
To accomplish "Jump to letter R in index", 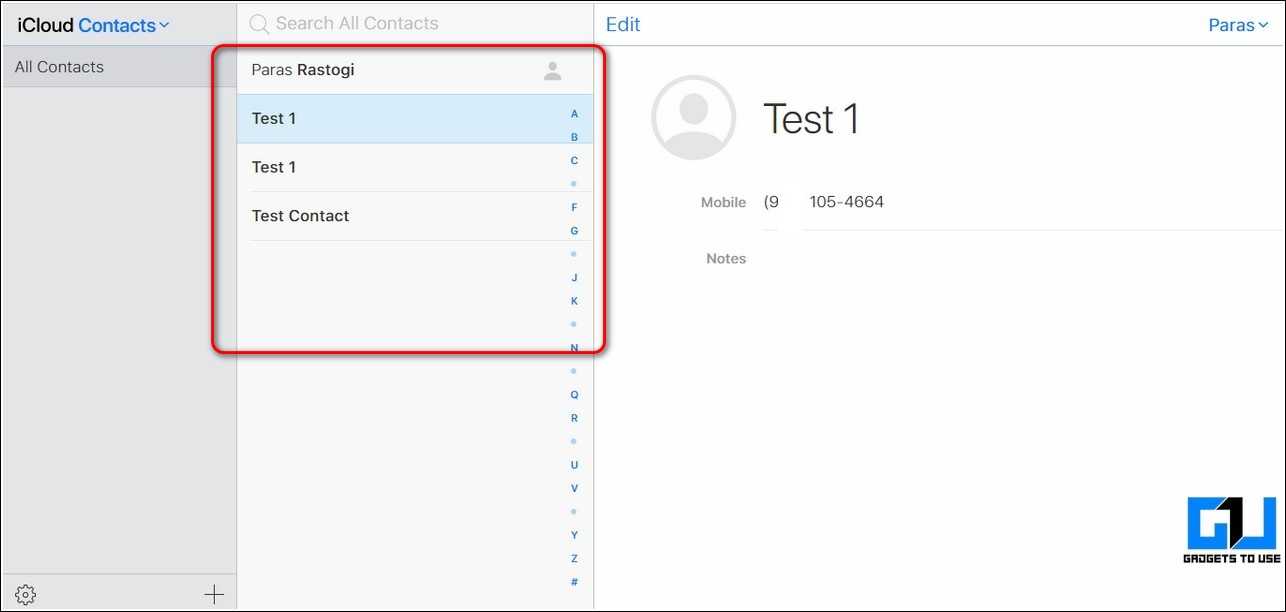I will [x=574, y=418].
